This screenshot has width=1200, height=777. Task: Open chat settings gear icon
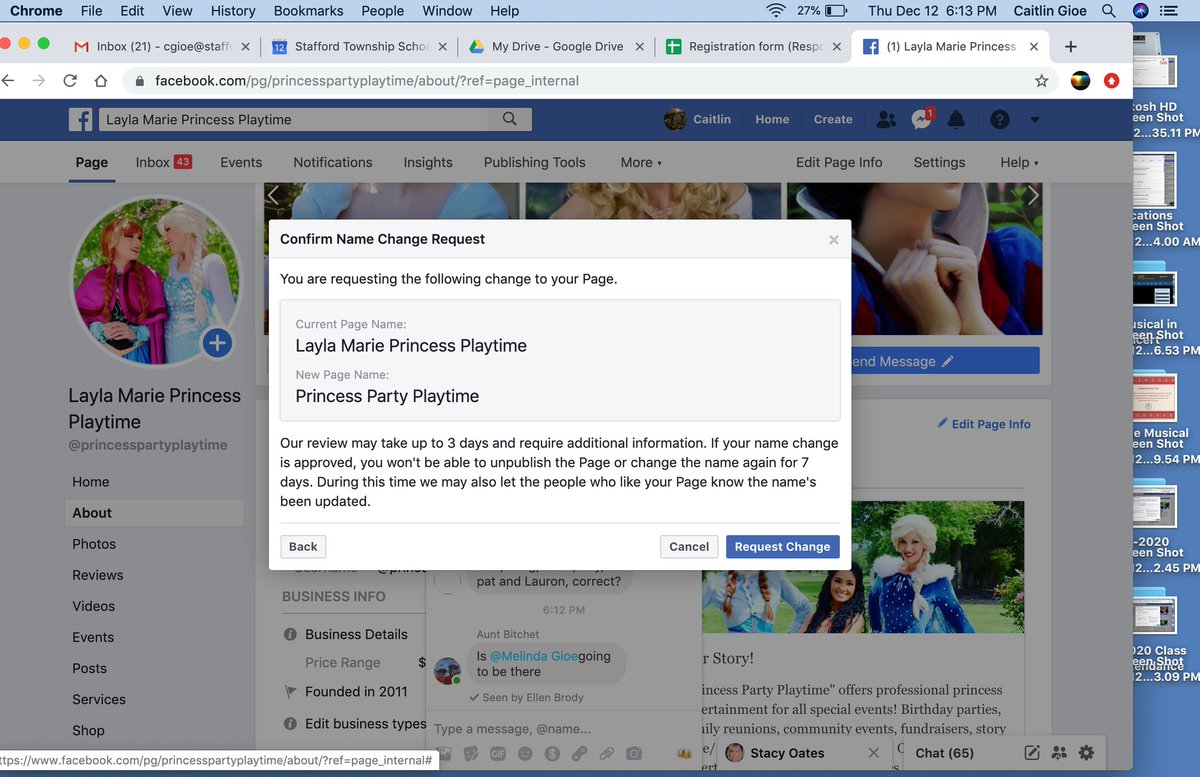click(1086, 753)
